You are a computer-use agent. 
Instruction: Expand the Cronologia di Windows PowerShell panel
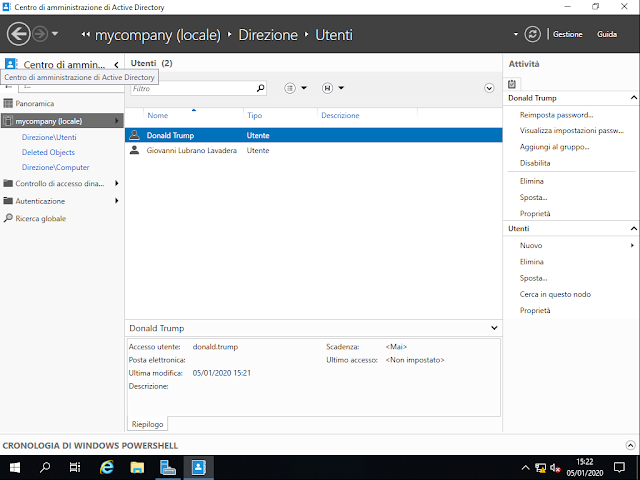(630, 445)
